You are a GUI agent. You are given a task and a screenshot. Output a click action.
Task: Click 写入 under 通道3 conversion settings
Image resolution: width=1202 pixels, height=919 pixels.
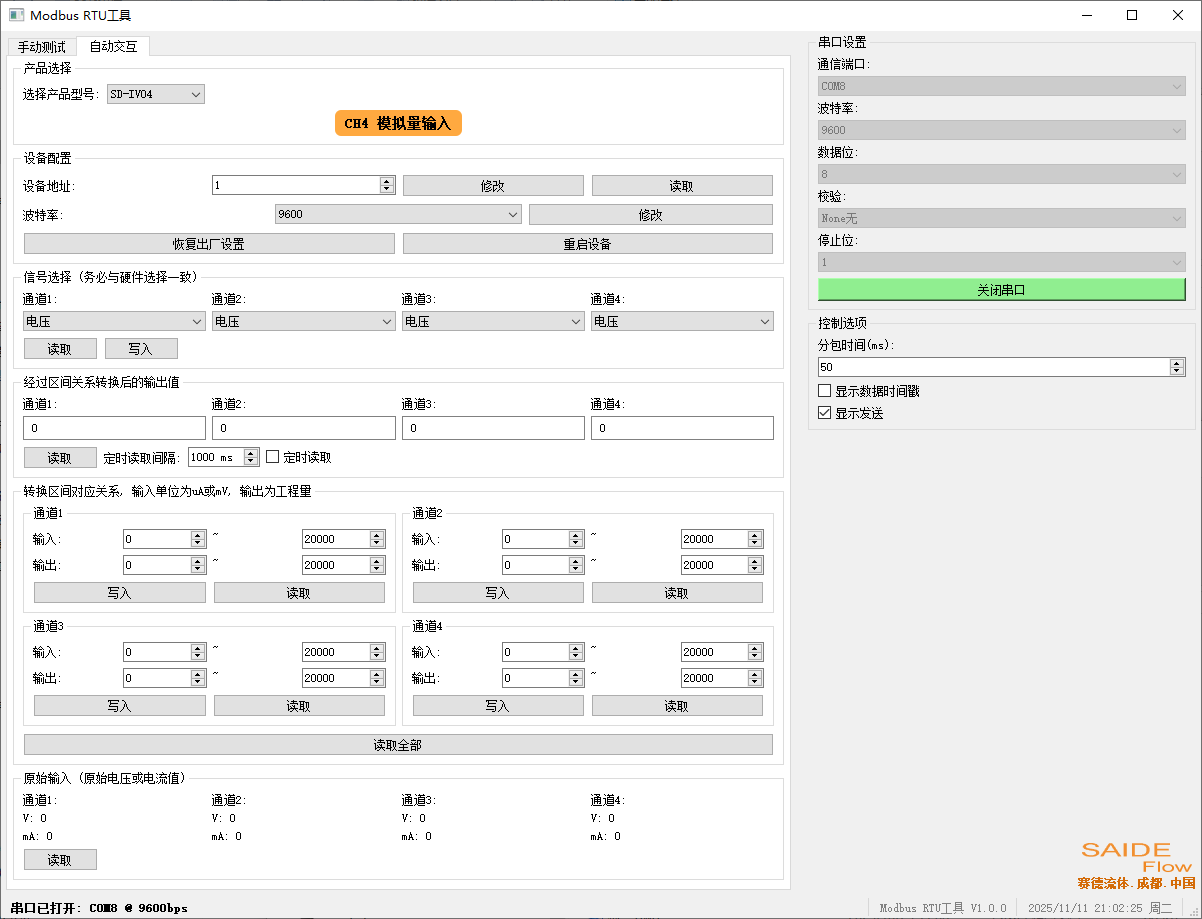(x=118, y=705)
